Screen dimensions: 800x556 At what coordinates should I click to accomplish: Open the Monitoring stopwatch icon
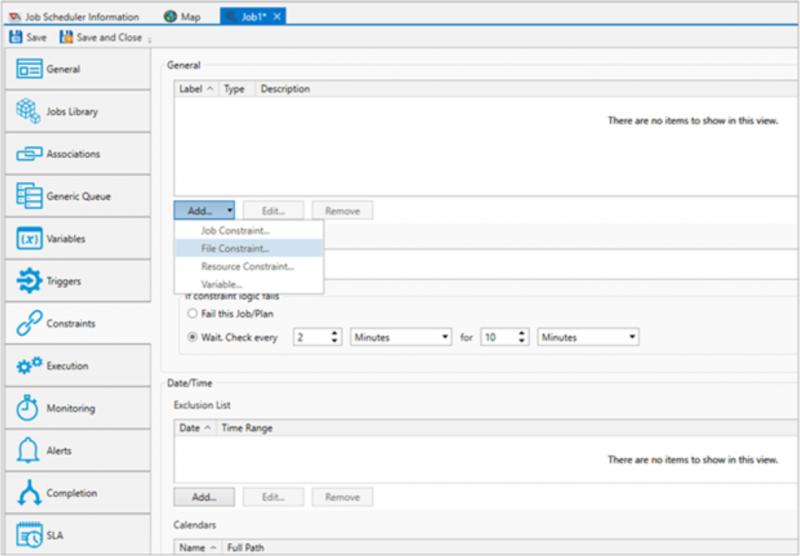[30, 408]
